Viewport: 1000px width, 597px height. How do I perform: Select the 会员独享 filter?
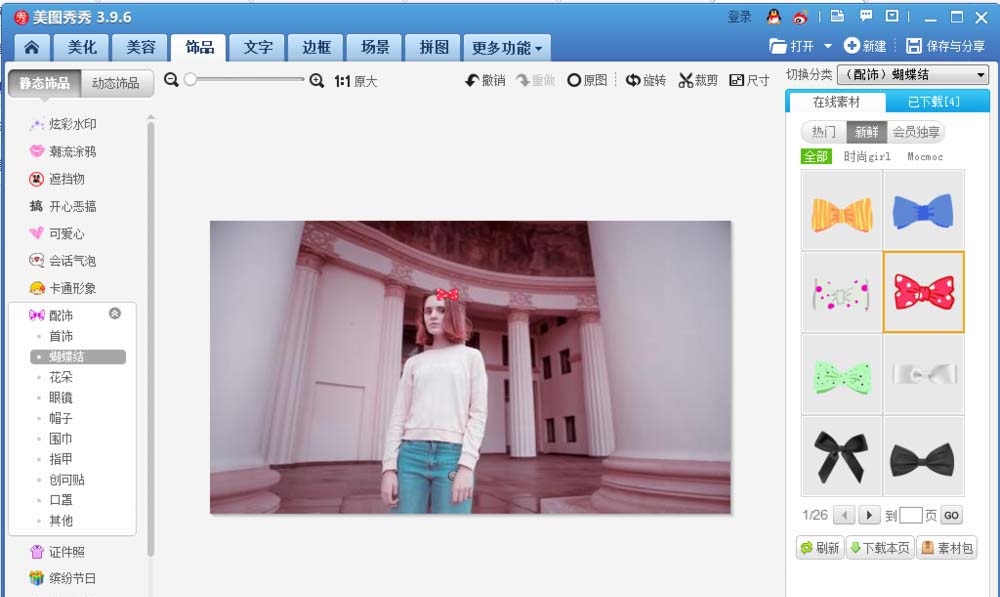[916, 132]
